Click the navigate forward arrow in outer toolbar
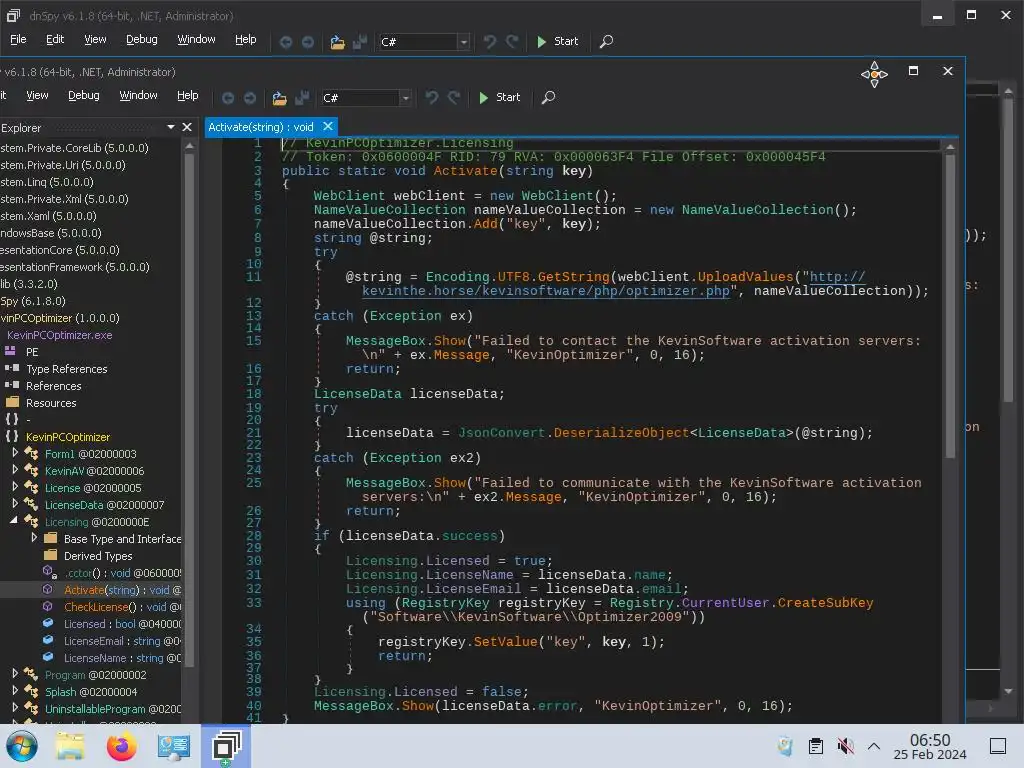This screenshot has width=1024, height=768. (x=308, y=42)
